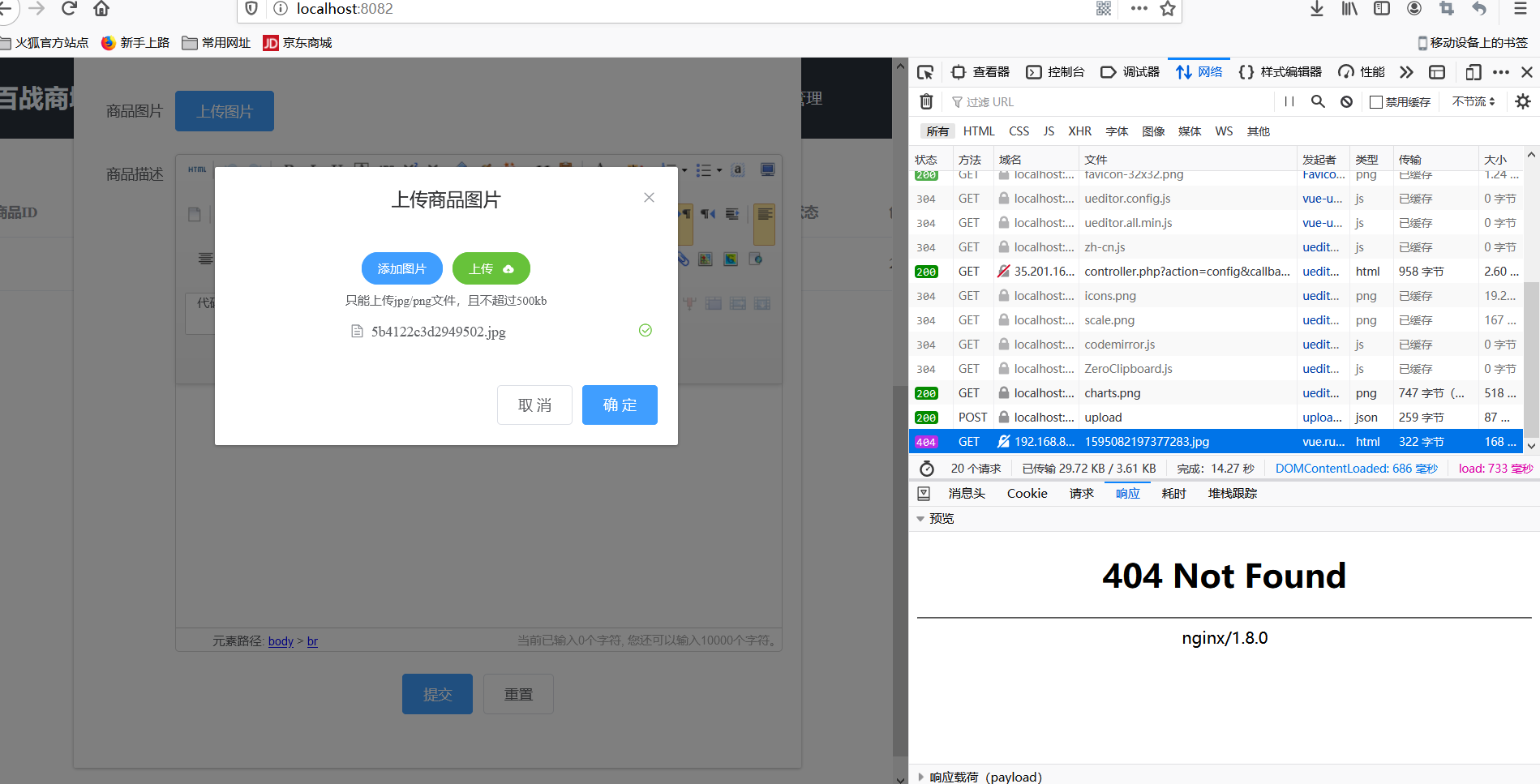Select the charts.png request row
The image size is (1540, 784).
coord(1216,392)
